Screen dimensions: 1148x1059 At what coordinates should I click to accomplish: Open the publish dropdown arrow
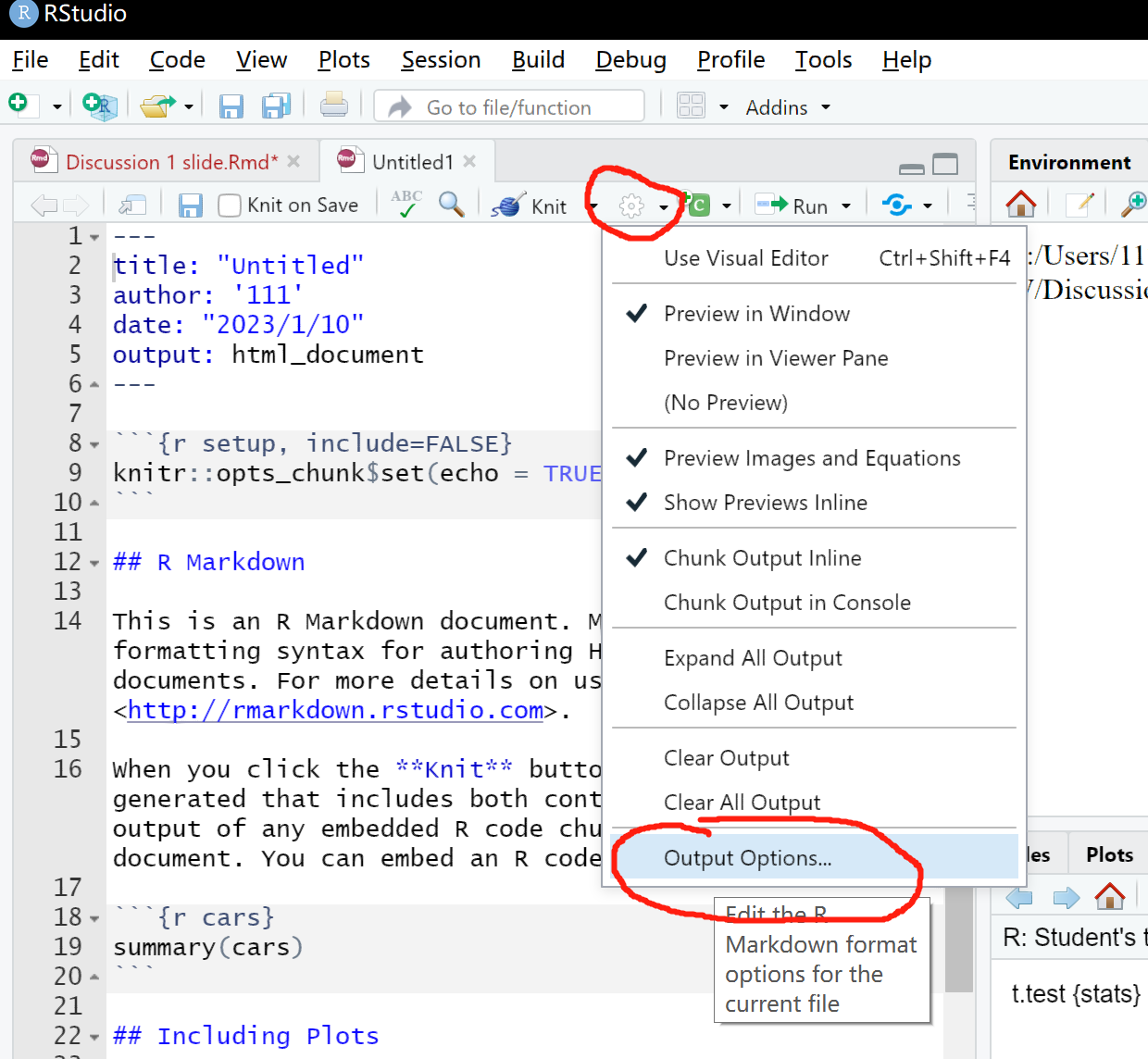coord(928,206)
